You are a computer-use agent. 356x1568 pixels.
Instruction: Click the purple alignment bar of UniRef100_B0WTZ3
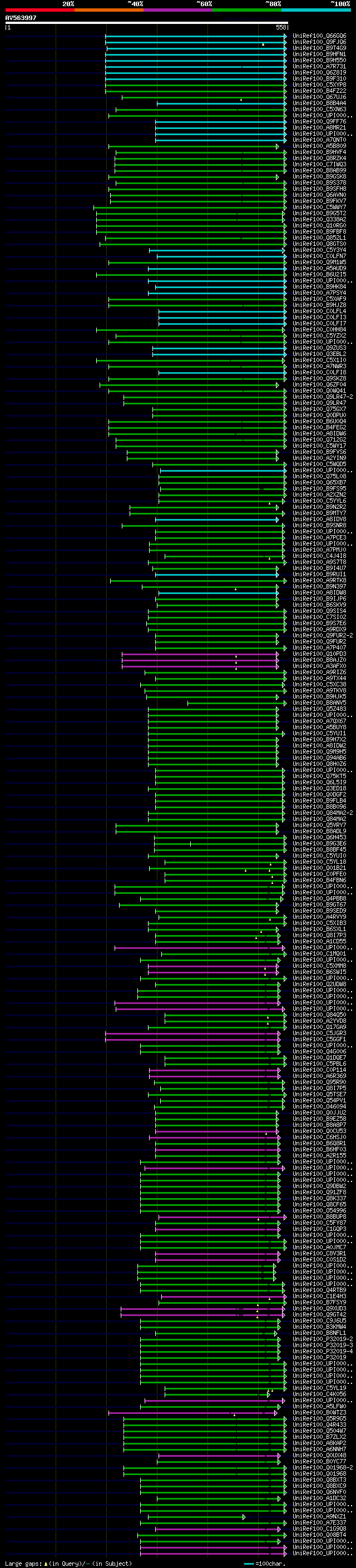point(193,1412)
